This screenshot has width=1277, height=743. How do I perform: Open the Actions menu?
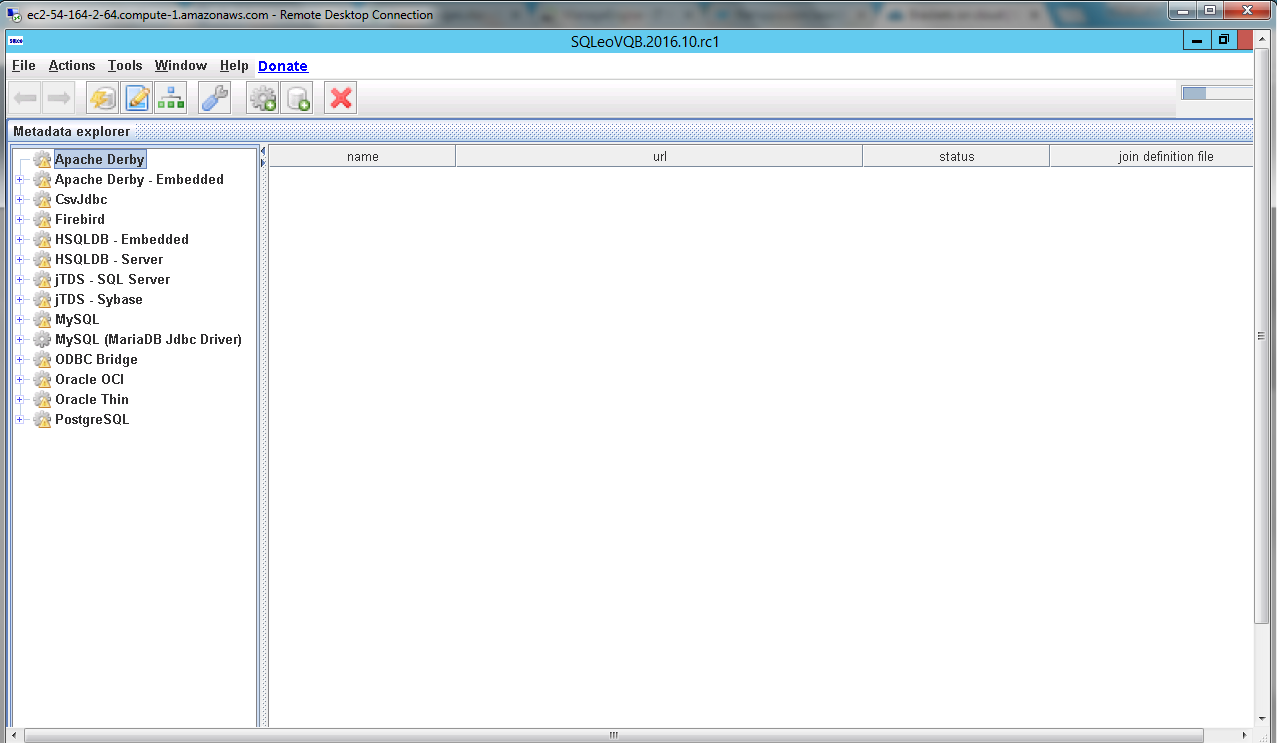(x=72, y=66)
